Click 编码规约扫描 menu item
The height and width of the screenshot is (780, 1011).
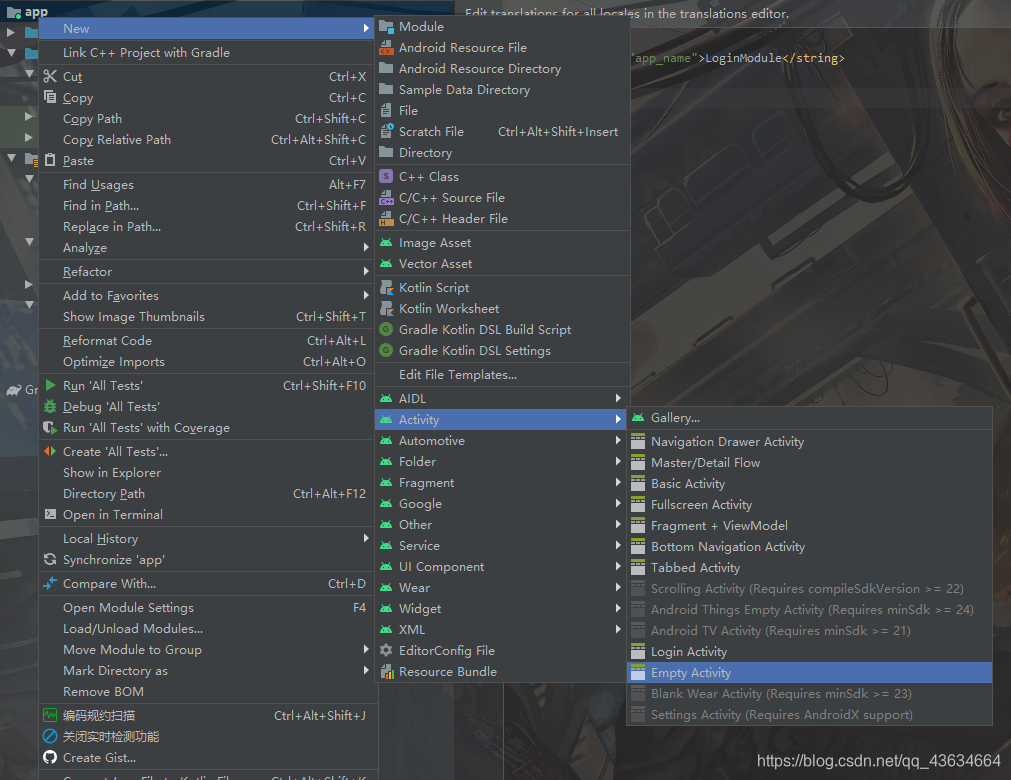coord(206,716)
